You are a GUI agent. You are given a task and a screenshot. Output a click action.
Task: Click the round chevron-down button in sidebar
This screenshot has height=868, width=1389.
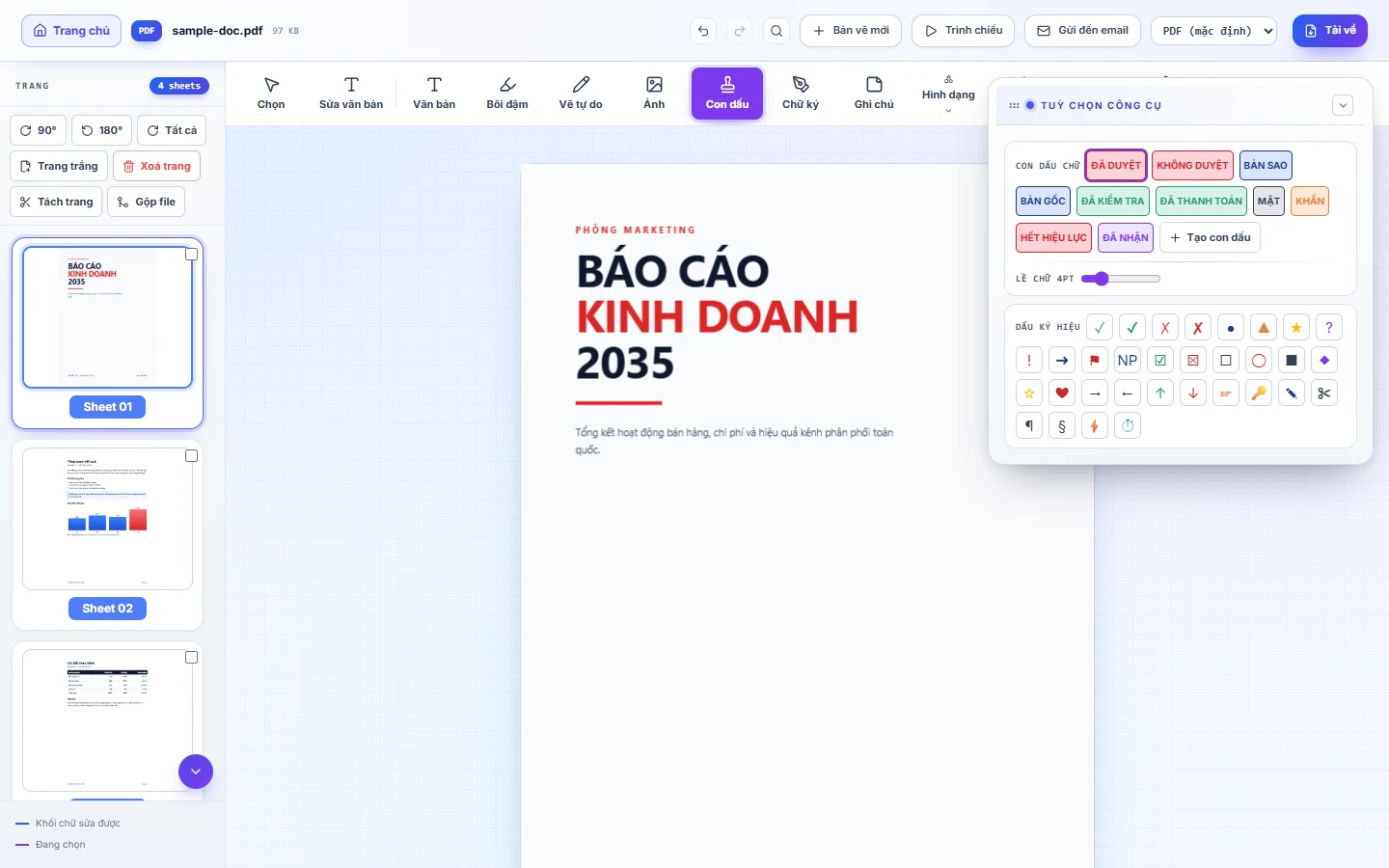coord(196,772)
